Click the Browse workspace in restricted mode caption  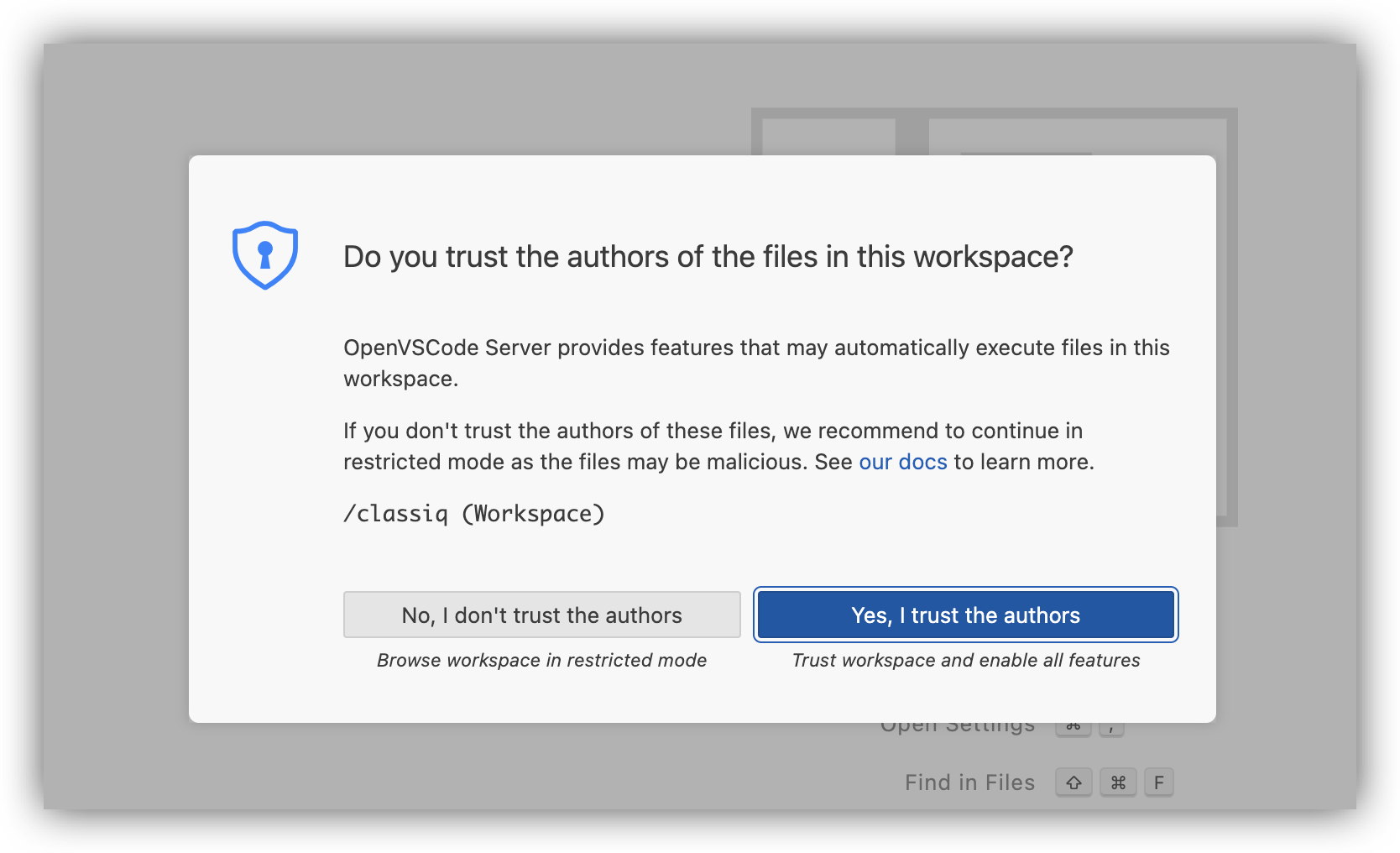[541, 660]
